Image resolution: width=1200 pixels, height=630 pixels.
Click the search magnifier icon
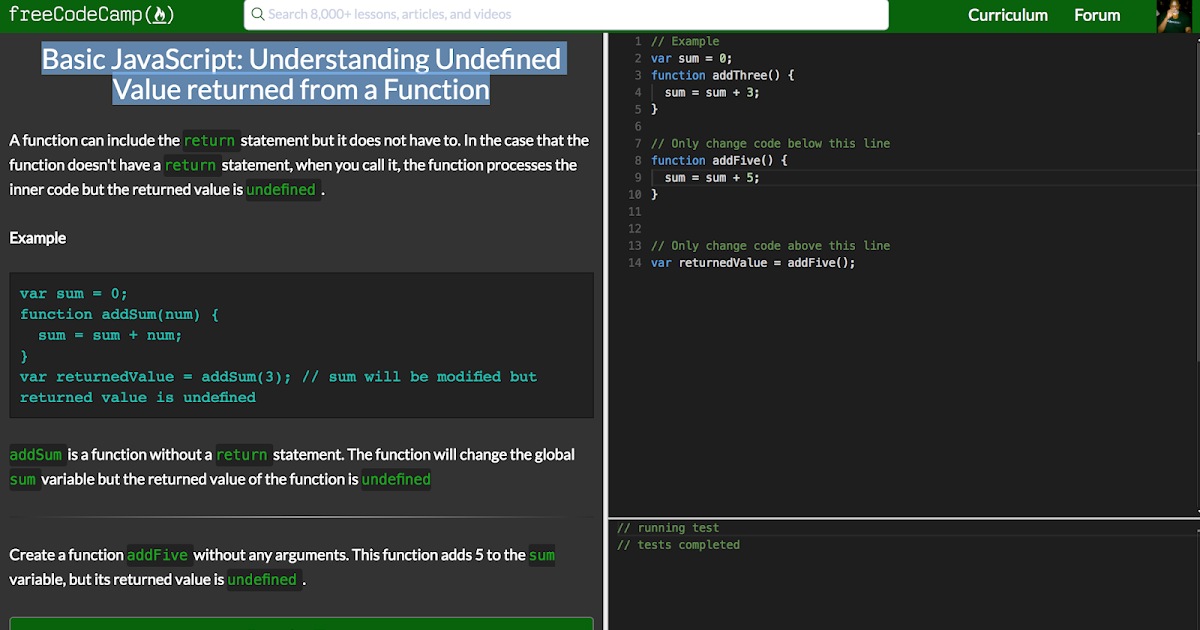(258, 15)
